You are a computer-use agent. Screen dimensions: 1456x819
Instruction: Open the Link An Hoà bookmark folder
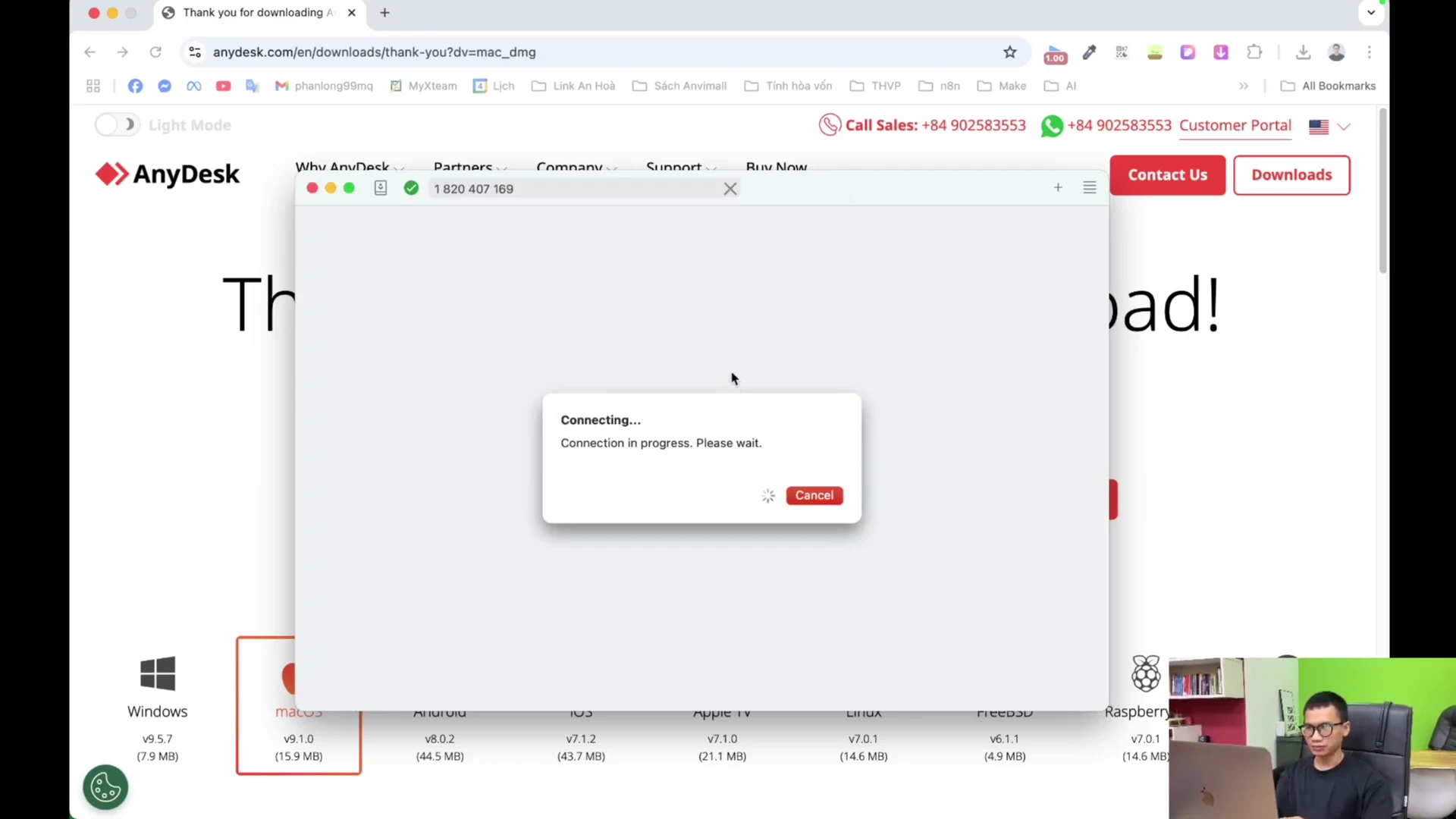[573, 86]
